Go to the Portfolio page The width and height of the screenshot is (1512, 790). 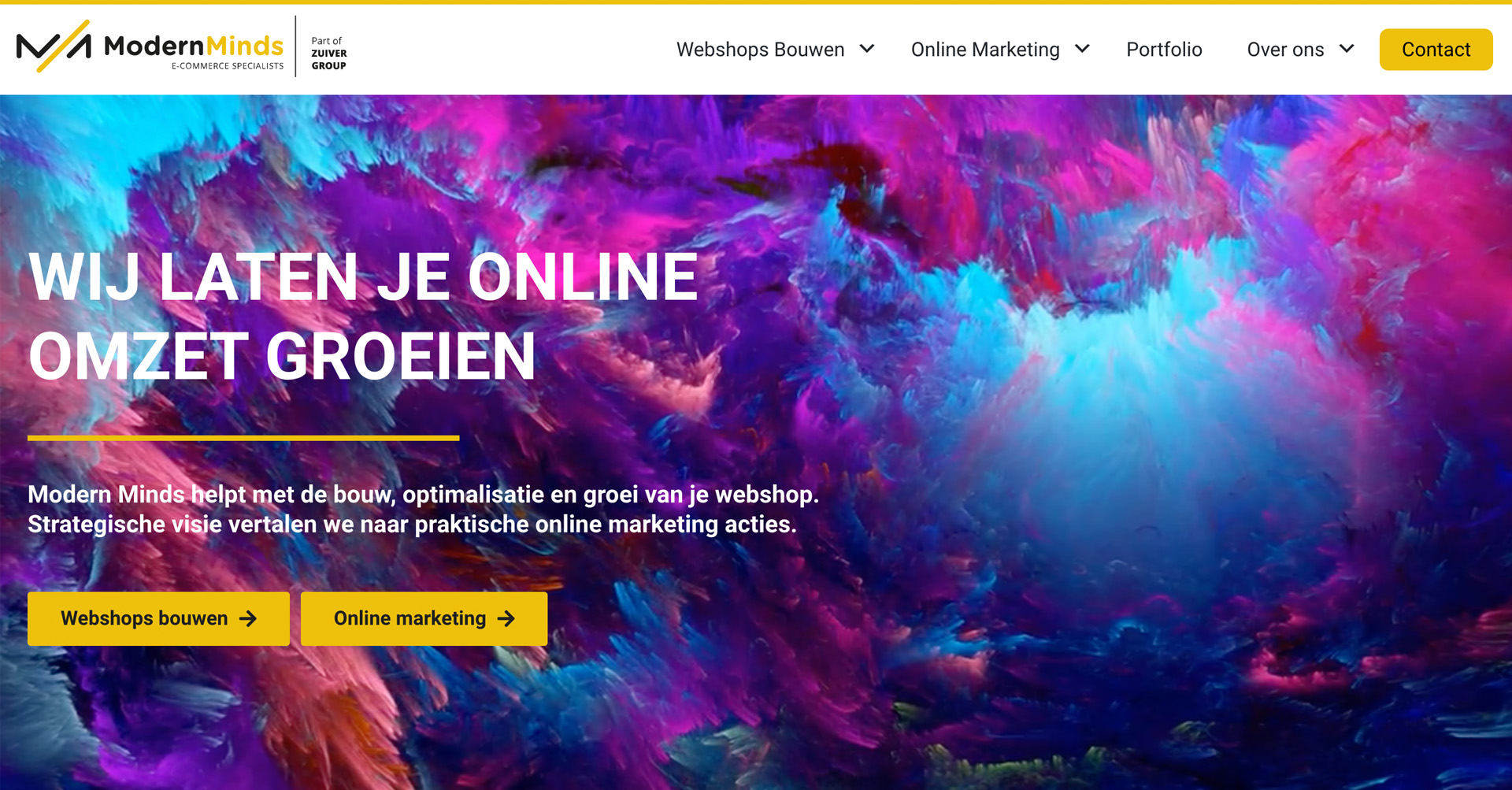pos(1164,50)
